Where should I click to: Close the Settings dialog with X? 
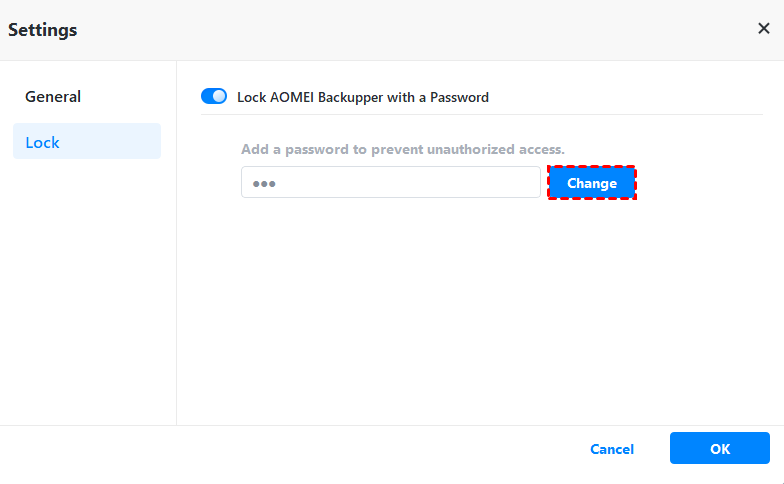763,28
